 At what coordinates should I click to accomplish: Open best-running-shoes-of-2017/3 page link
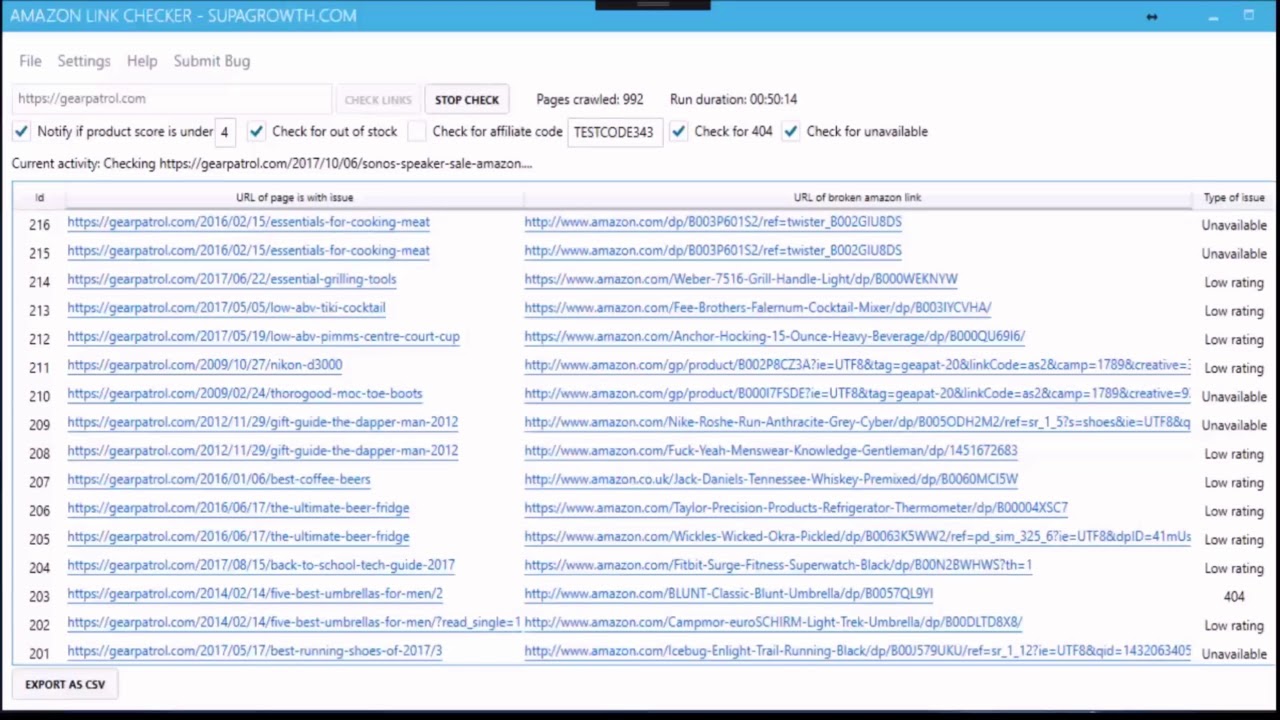[254, 651]
